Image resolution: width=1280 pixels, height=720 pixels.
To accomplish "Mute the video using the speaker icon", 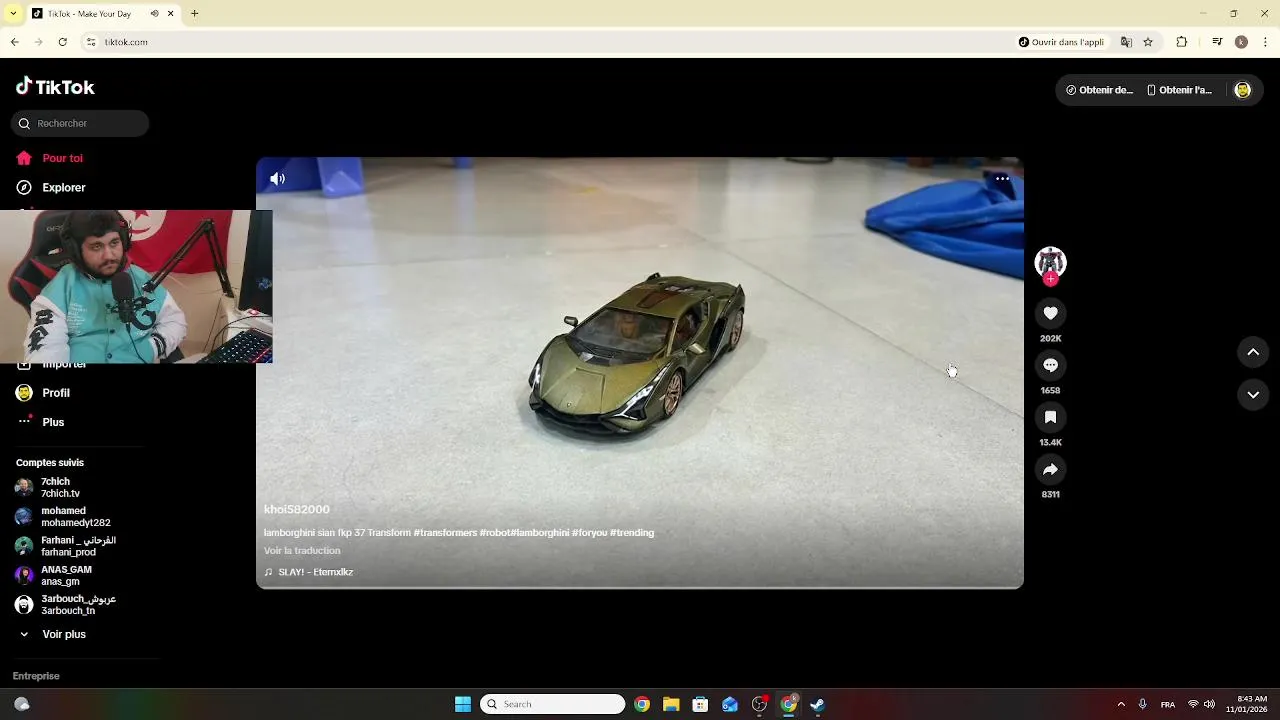I will coord(278,179).
